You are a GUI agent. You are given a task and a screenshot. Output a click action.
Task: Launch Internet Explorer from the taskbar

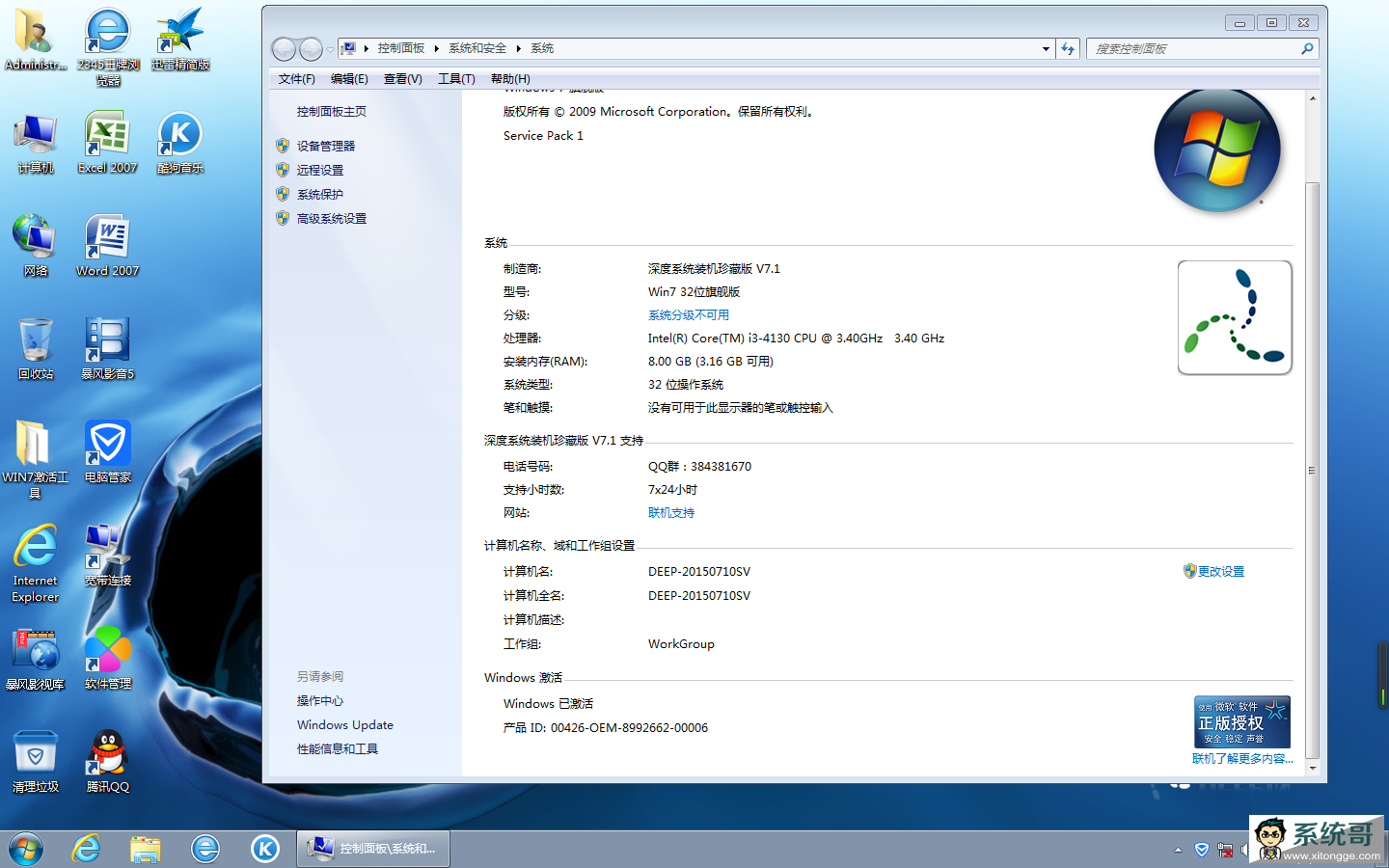[86, 849]
